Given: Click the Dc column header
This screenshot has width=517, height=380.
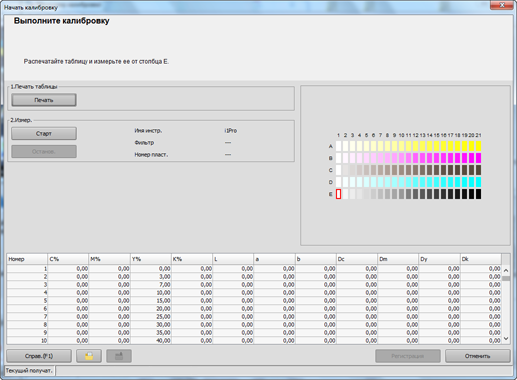Looking at the screenshot, I should click(357, 259).
